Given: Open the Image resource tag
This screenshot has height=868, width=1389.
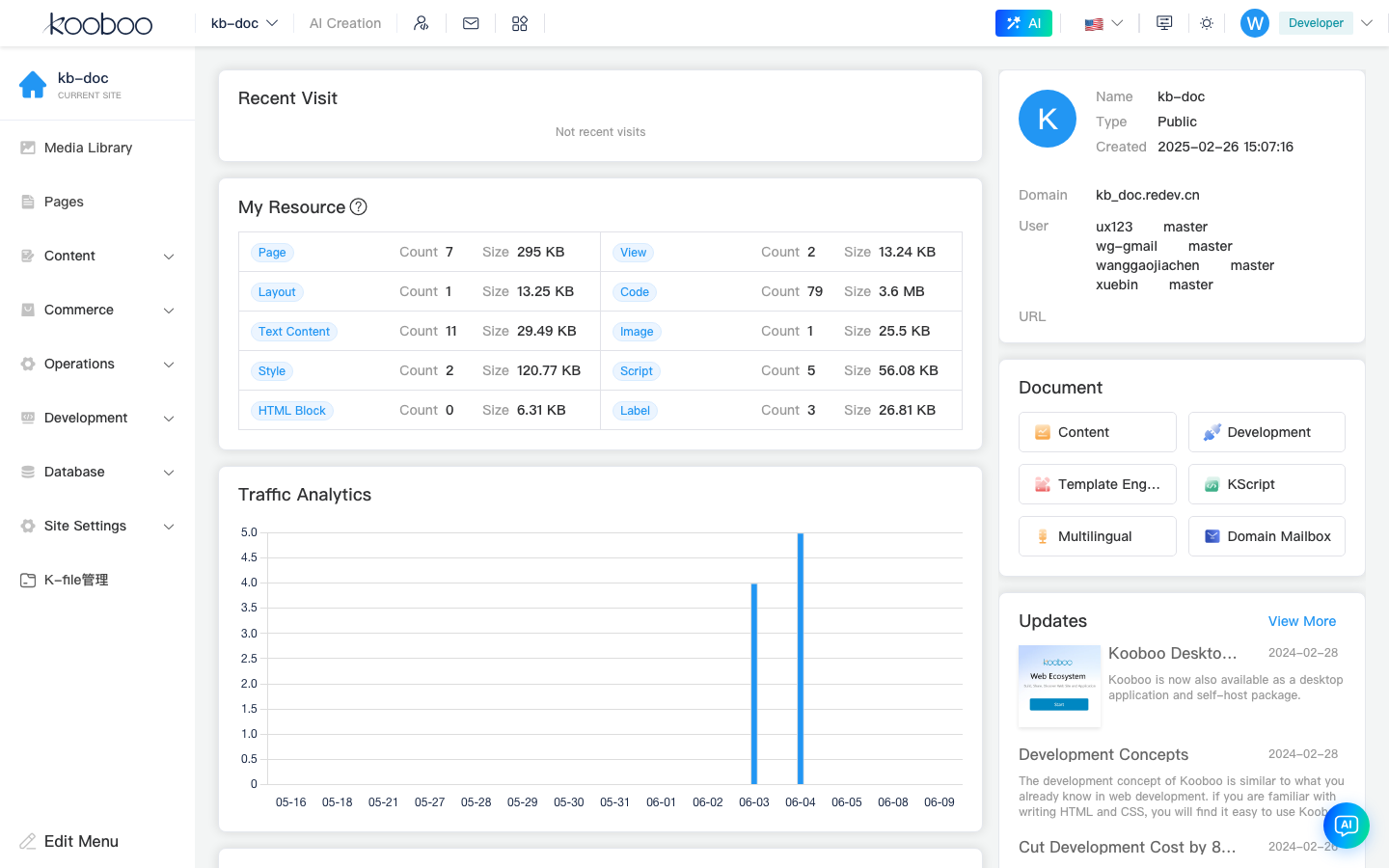Looking at the screenshot, I should (637, 332).
